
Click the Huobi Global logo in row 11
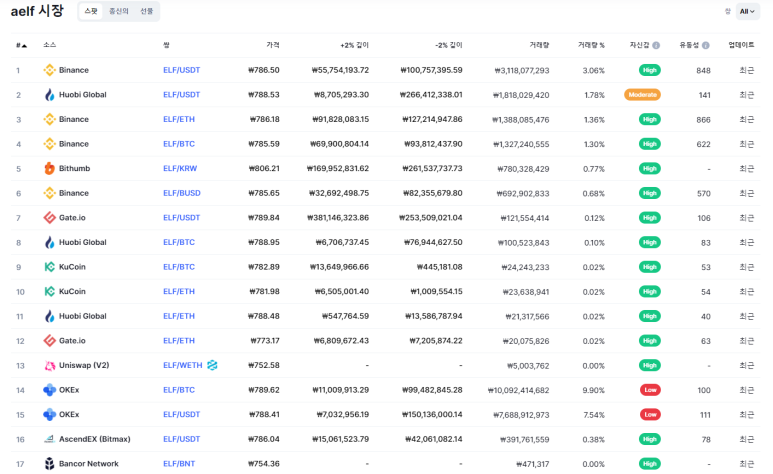click(49, 316)
